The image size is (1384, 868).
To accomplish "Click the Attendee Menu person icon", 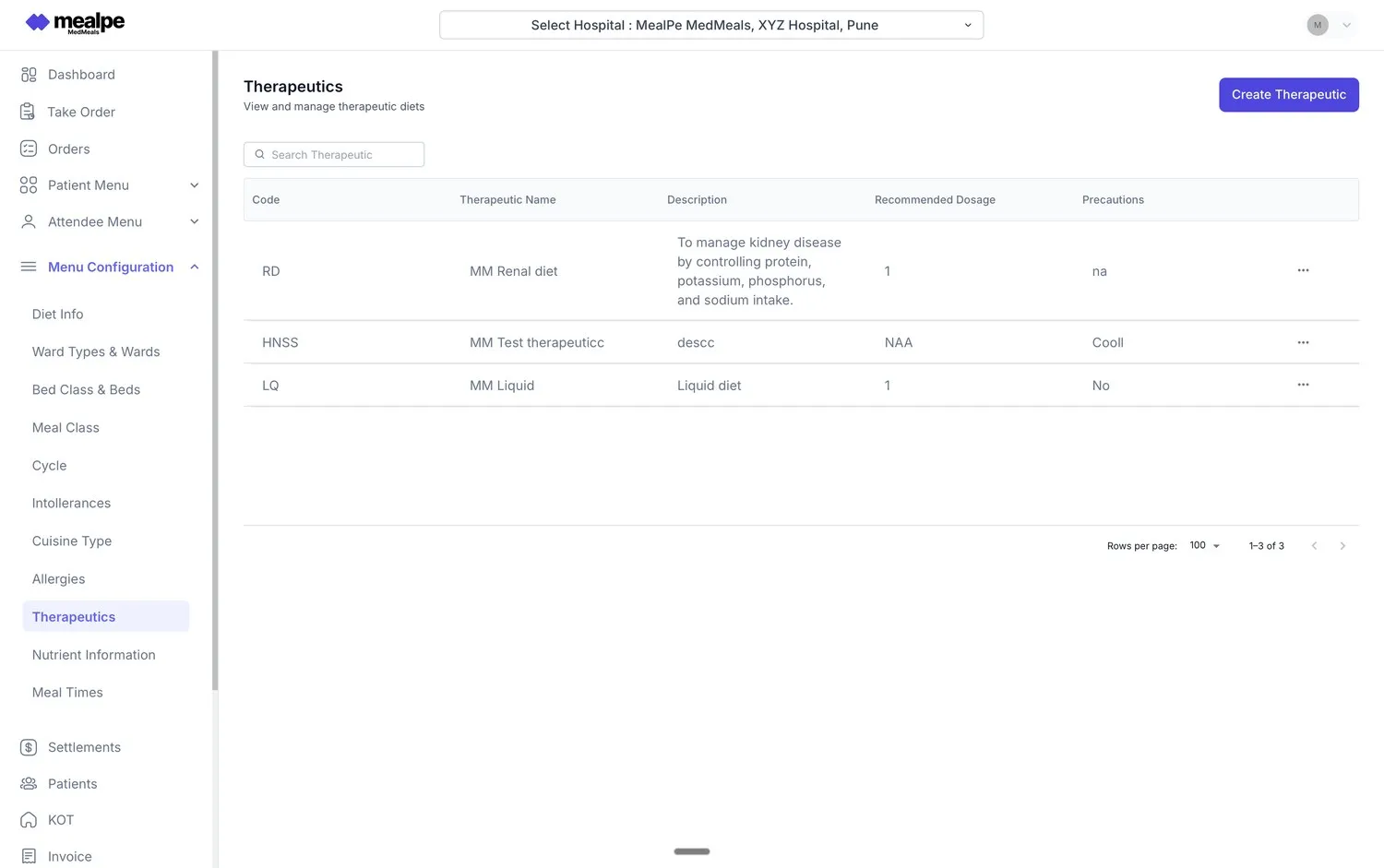I will click(29, 221).
